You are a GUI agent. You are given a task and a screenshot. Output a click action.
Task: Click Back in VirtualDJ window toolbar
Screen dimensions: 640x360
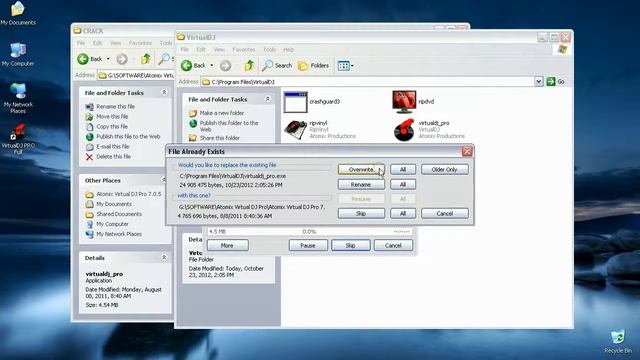[193, 65]
